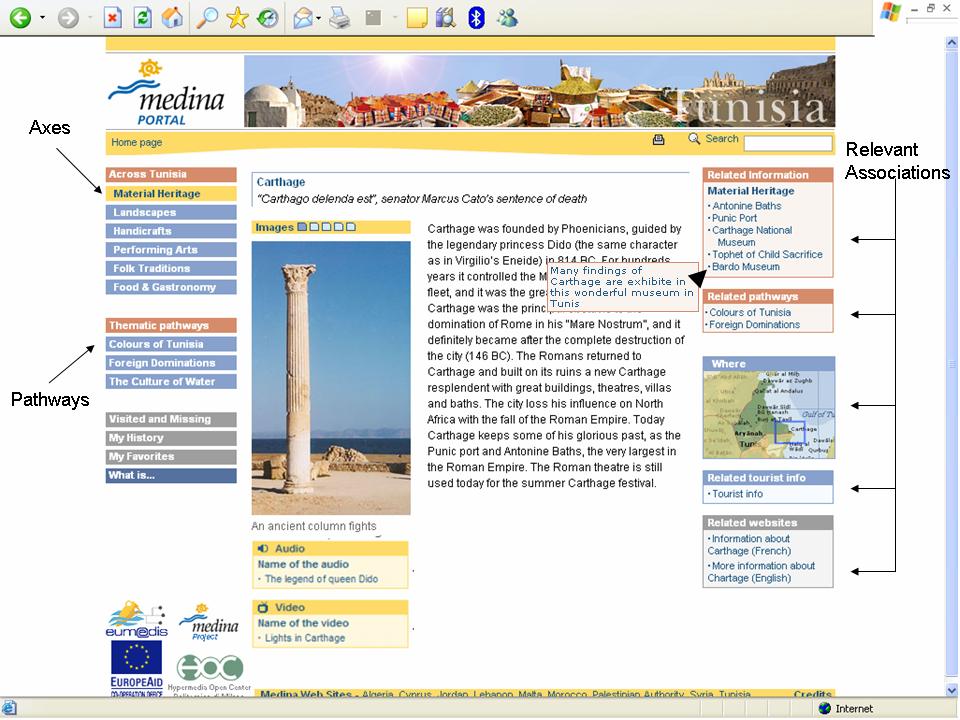Open Bardo Museum related link

(x=746, y=267)
